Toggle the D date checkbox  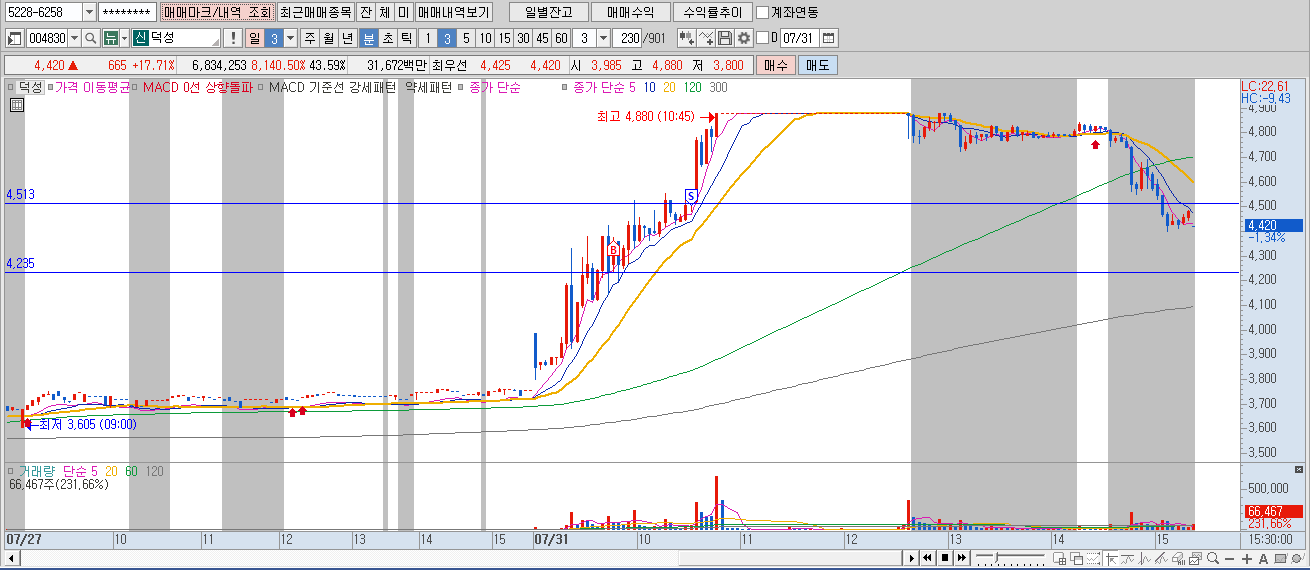(x=762, y=38)
